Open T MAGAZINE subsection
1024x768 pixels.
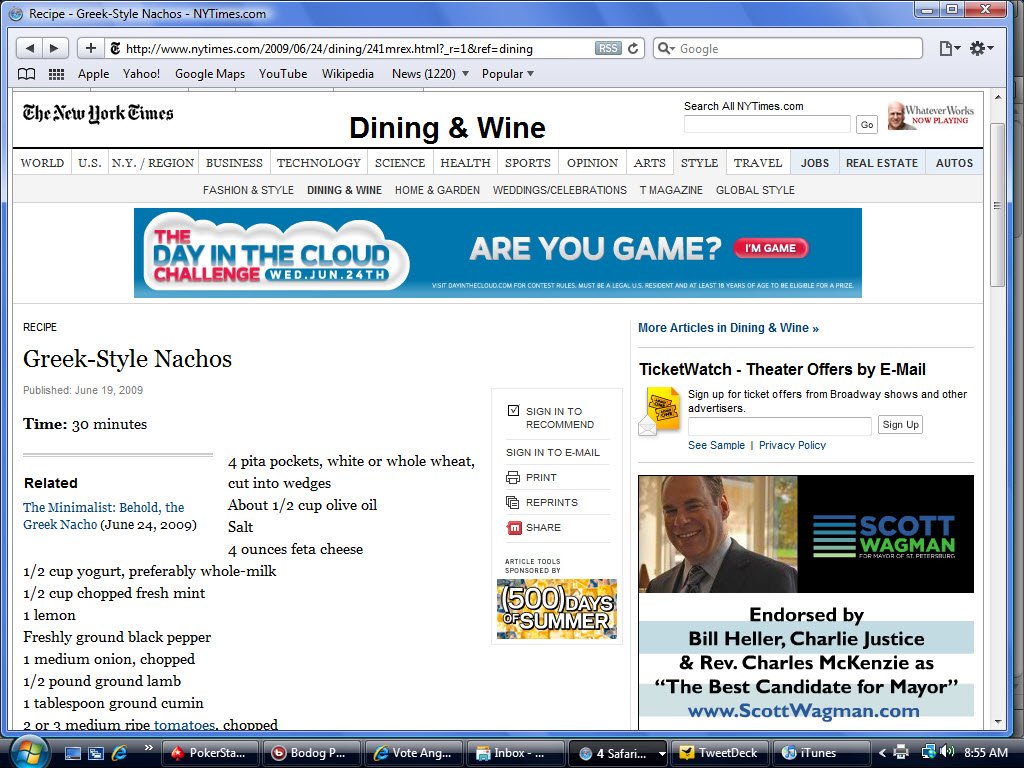[x=671, y=190]
